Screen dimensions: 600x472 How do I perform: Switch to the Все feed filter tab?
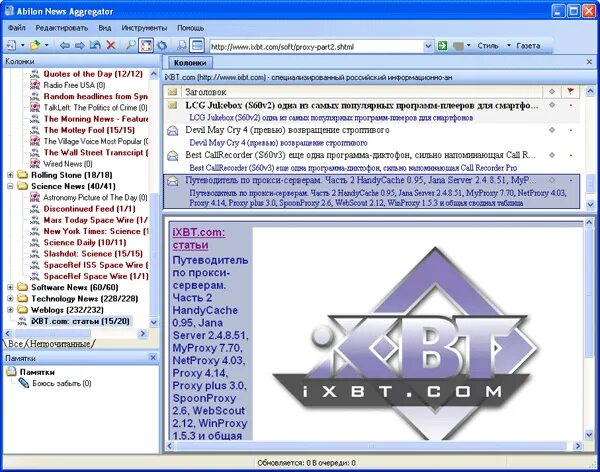pos(15,344)
